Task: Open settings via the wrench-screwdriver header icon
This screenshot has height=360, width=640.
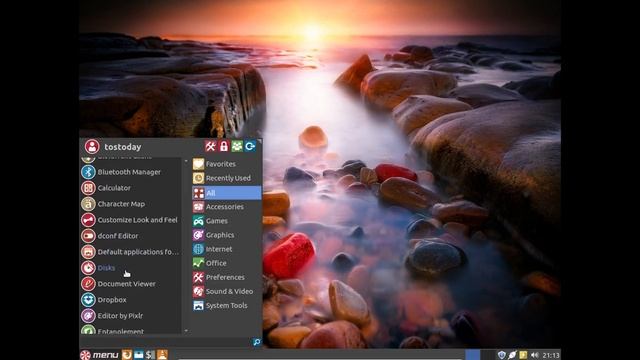Action: click(x=210, y=146)
